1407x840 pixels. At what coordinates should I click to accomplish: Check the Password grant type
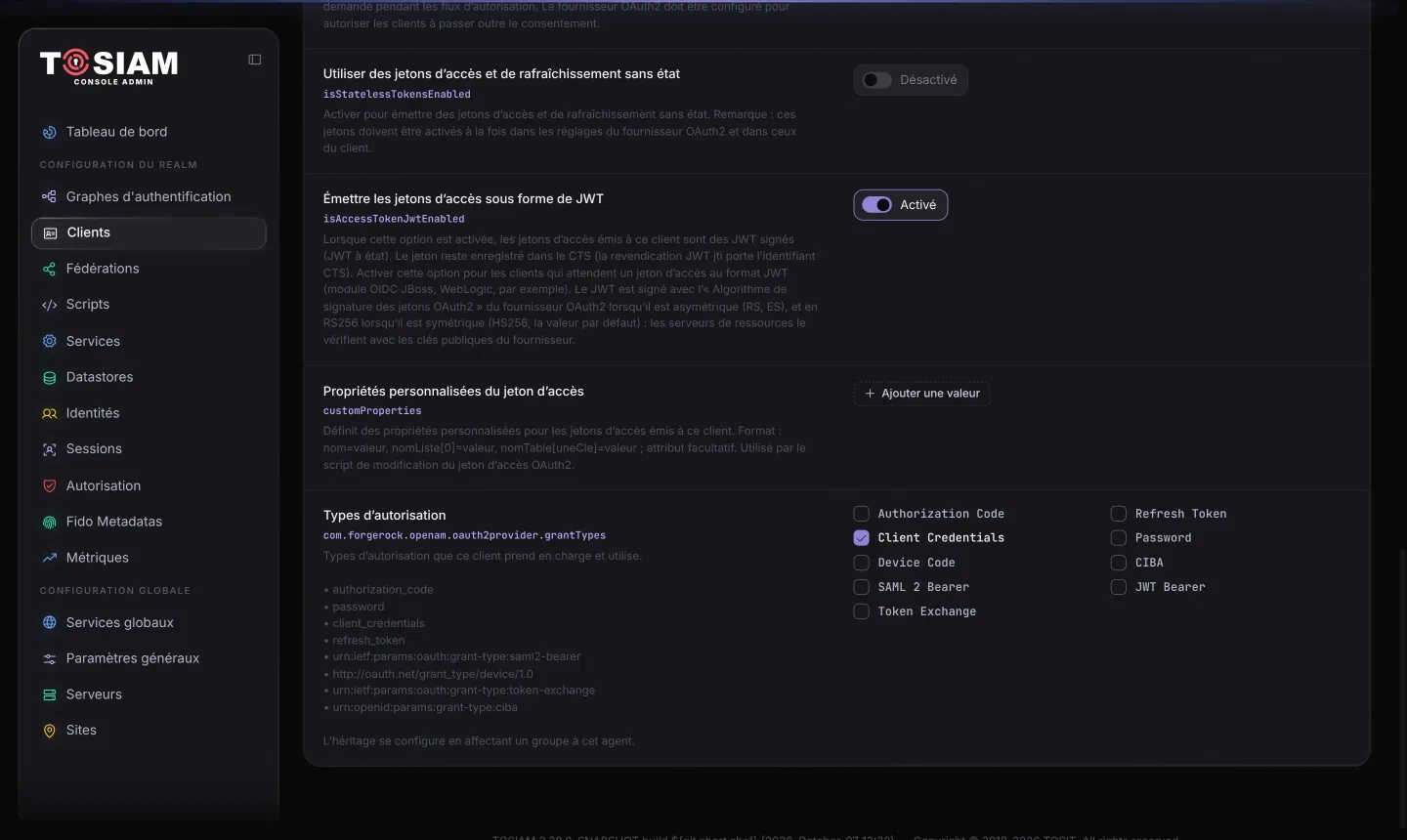point(1119,538)
